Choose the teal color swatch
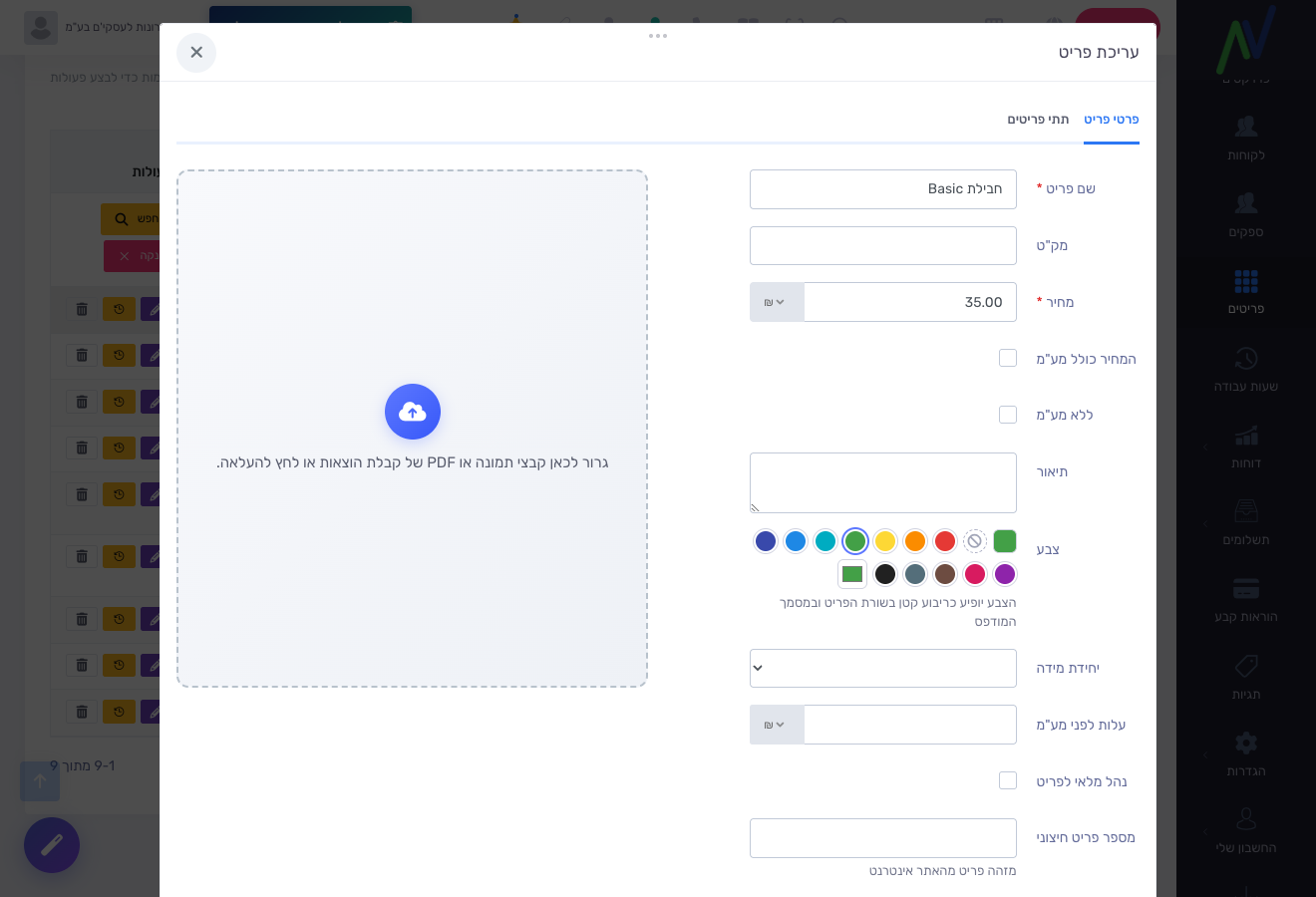1316x897 pixels. [x=825, y=541]
